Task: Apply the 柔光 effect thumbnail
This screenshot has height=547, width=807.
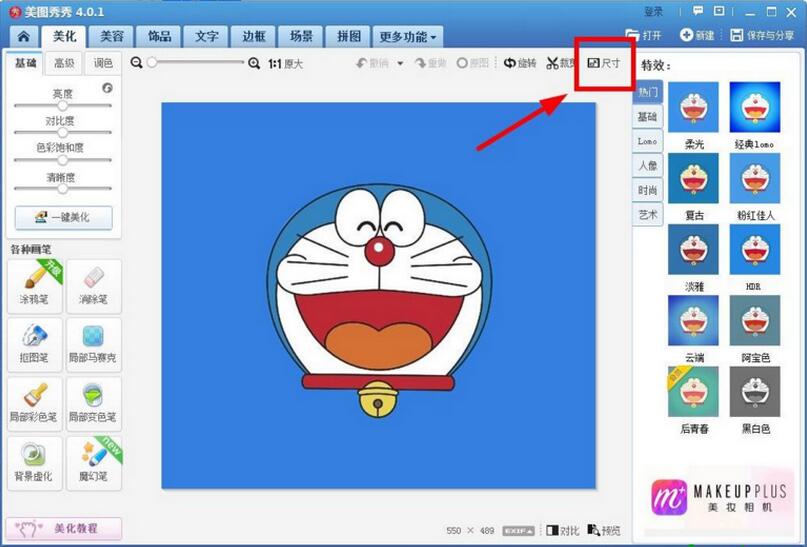Action: point(693,107)
